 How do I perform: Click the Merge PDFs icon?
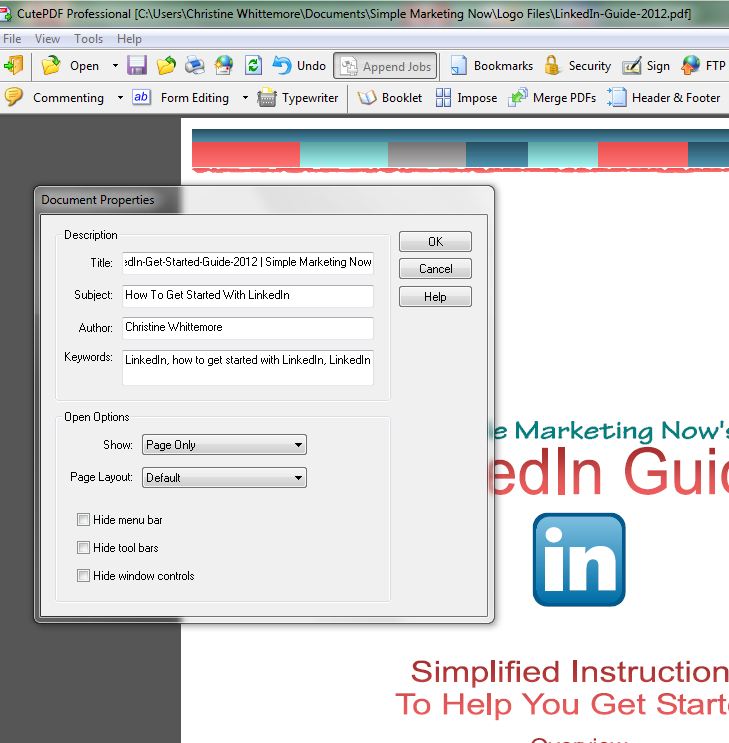[x=518, y=98]
